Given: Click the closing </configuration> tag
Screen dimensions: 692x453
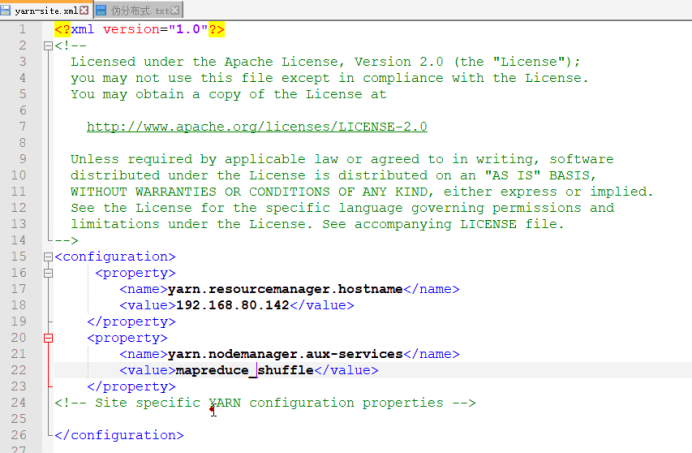Looking at the screenshot, I should 119,435.
